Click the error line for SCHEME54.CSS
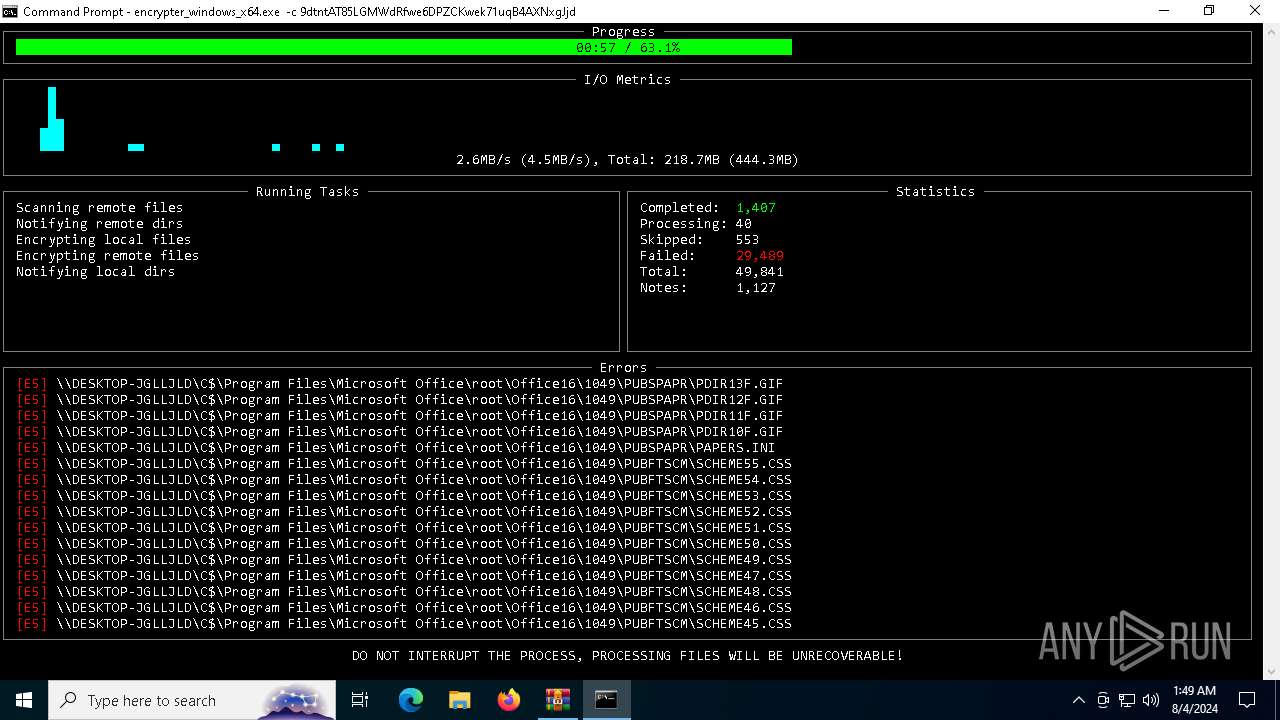Image resolution: width=1280 pixels, height=720 pixels. 404,480
